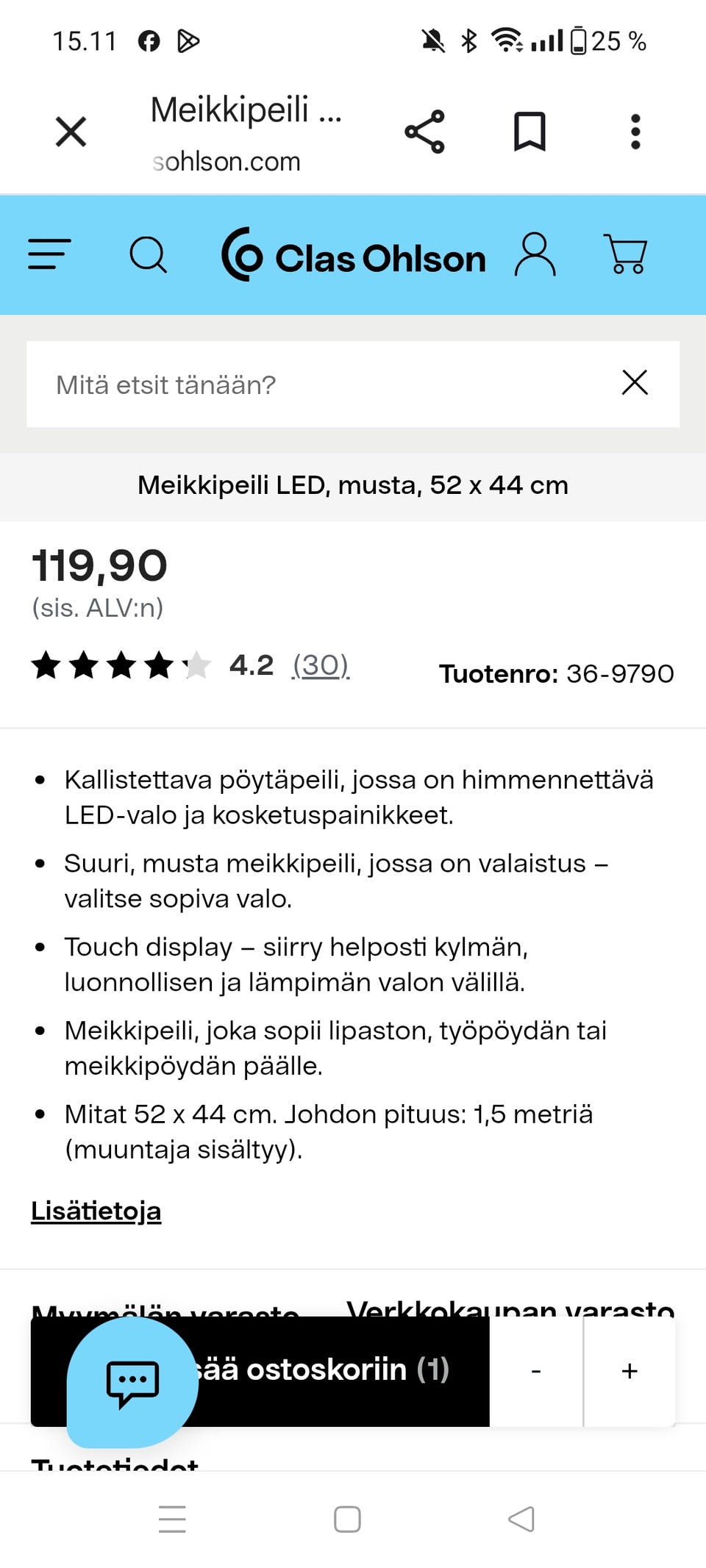Open the user account icon
Screen dimensions: 706x1568
pos(536,255)
